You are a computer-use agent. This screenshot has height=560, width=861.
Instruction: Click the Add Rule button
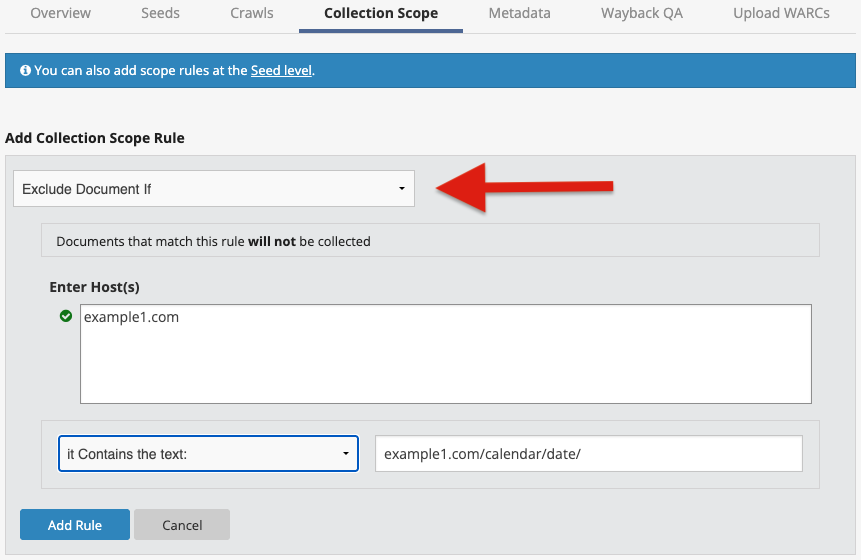(75, 525)
